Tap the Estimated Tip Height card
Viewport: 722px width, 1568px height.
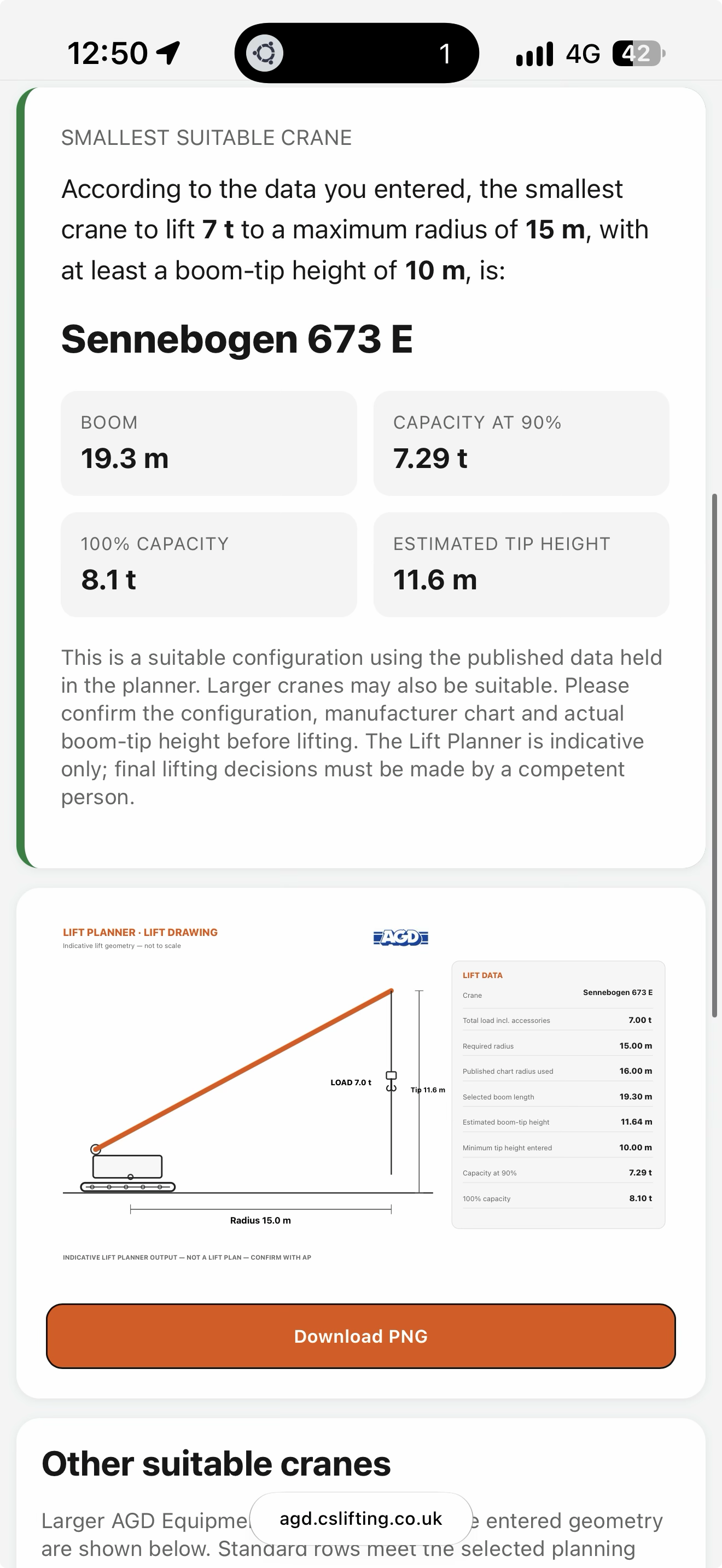point(521,564)
